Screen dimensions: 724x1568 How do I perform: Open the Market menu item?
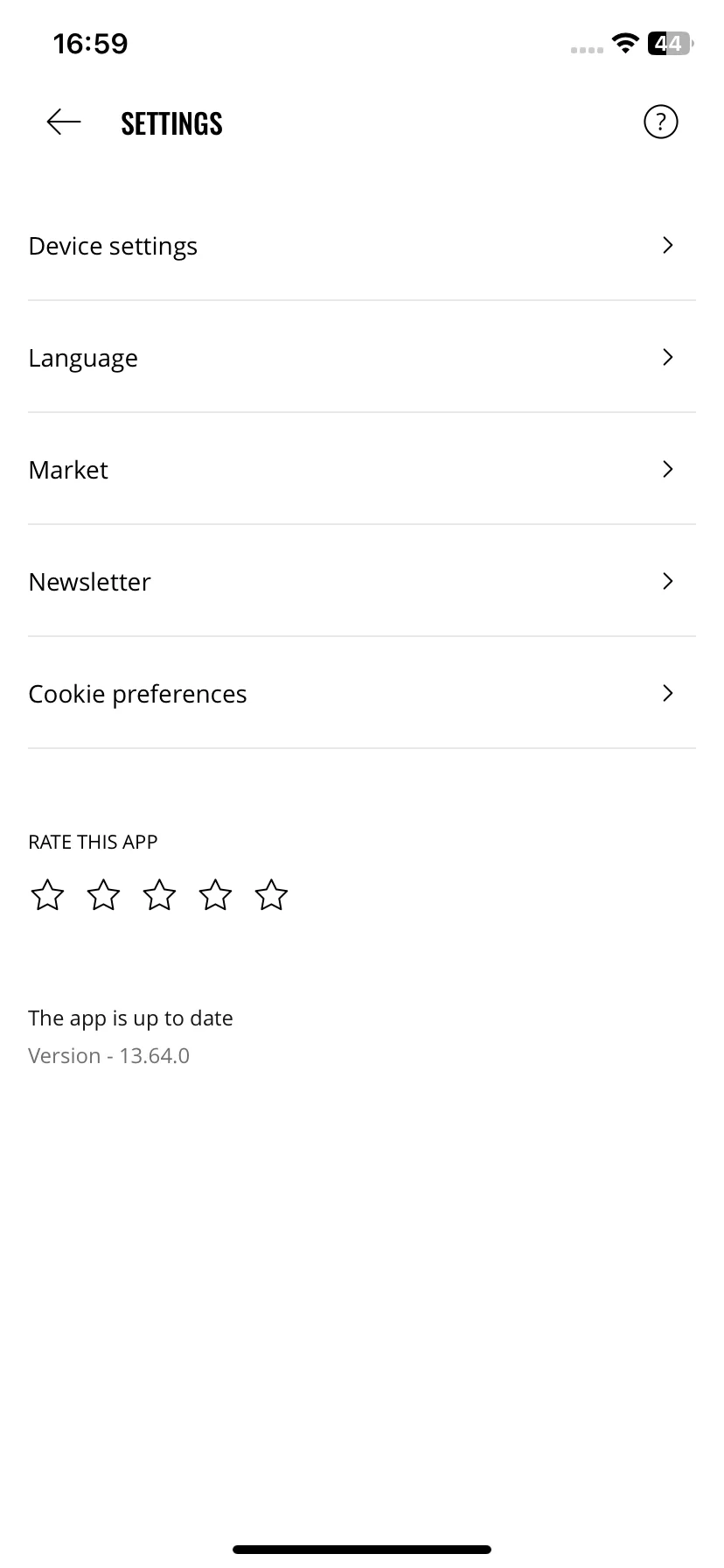pyautogui.click(x=362, y=469)
